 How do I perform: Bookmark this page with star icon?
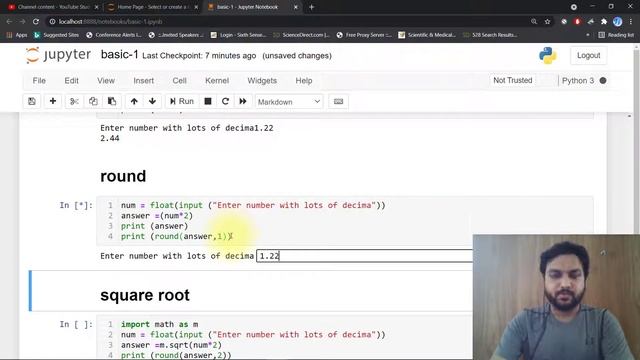click(547, 21)
